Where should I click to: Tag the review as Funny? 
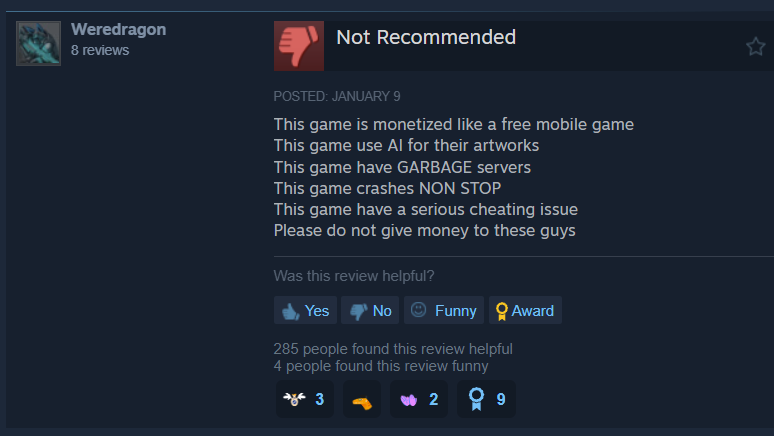(x=444, y=310)
